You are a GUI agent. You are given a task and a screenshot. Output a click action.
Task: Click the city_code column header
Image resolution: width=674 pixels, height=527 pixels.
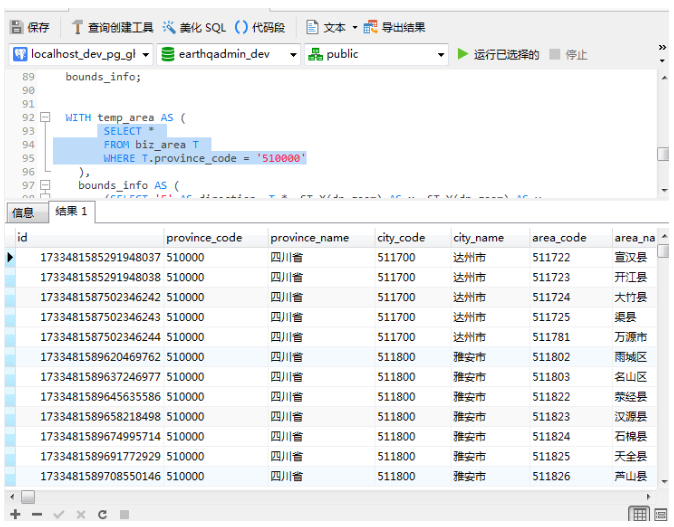coord(413,238)
